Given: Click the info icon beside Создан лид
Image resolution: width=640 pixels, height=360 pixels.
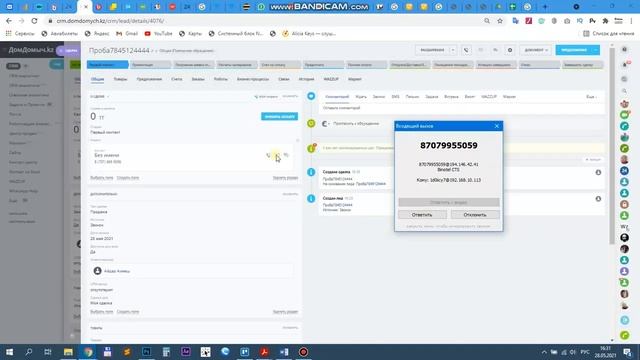Looking at the screenshot, I should coord(311,199).
